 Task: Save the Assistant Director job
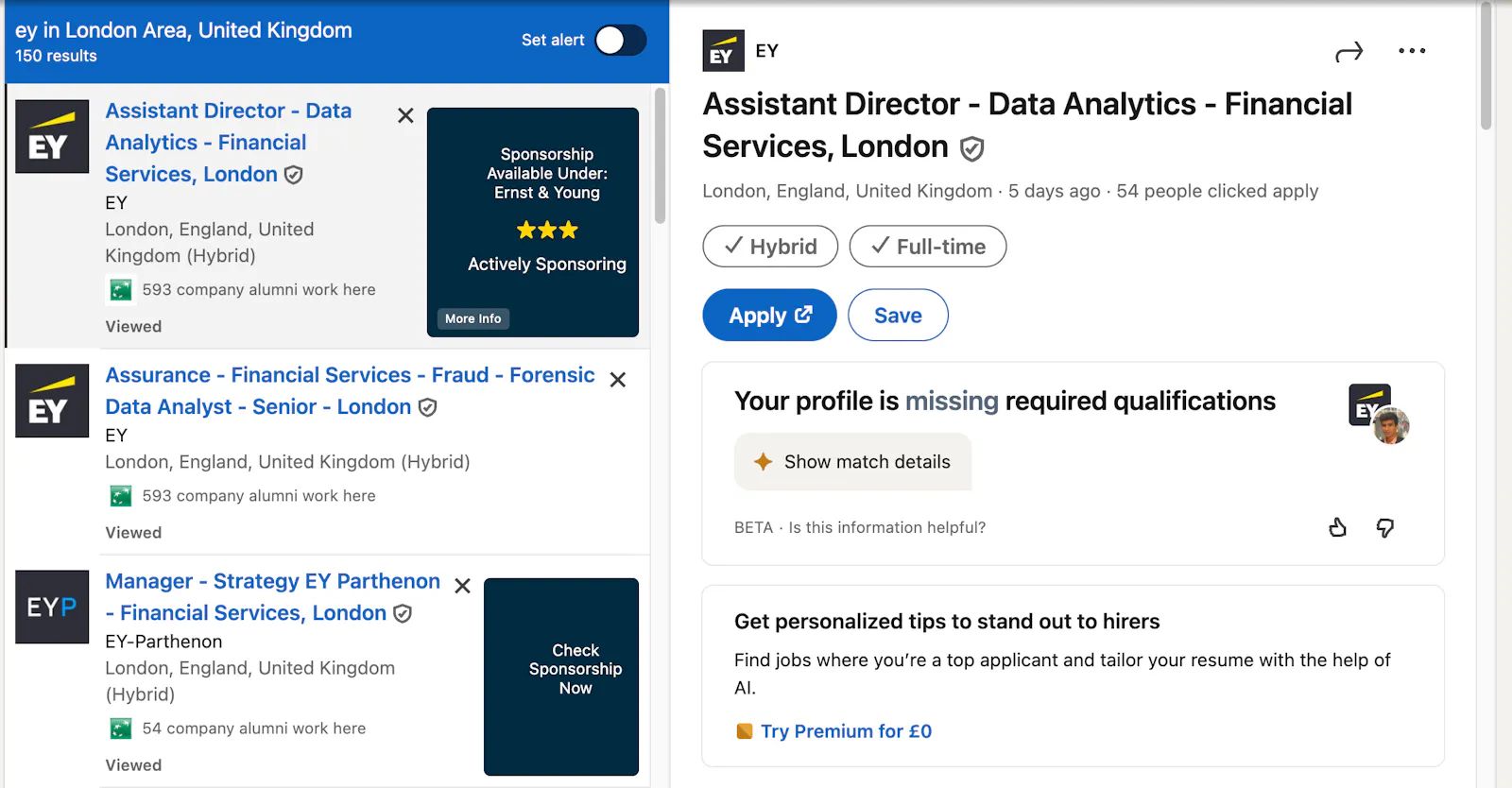click(898, 315)
